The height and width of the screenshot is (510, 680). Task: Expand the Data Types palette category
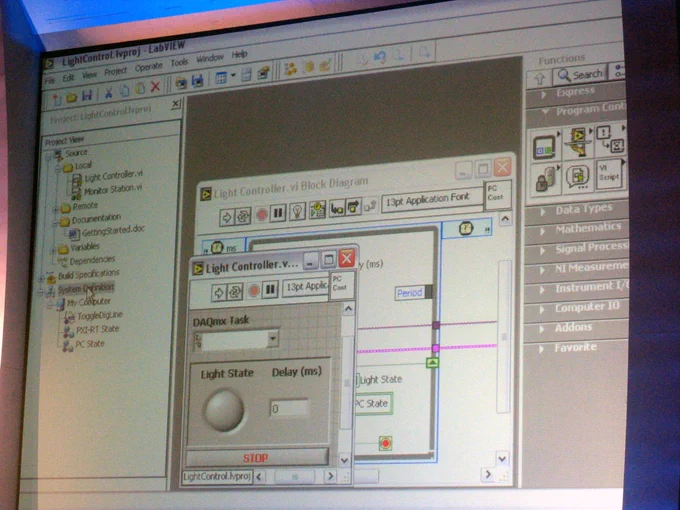(x=543, y=212)
